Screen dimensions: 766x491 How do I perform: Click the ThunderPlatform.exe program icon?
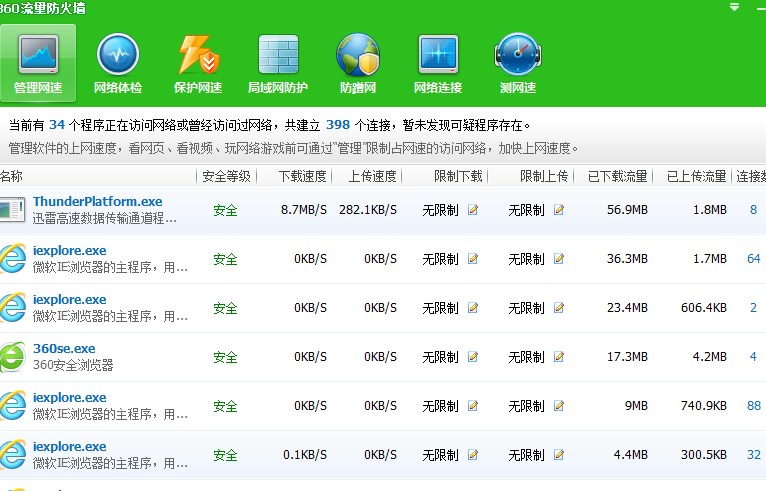pyautogui.click(x=12, y=210)
